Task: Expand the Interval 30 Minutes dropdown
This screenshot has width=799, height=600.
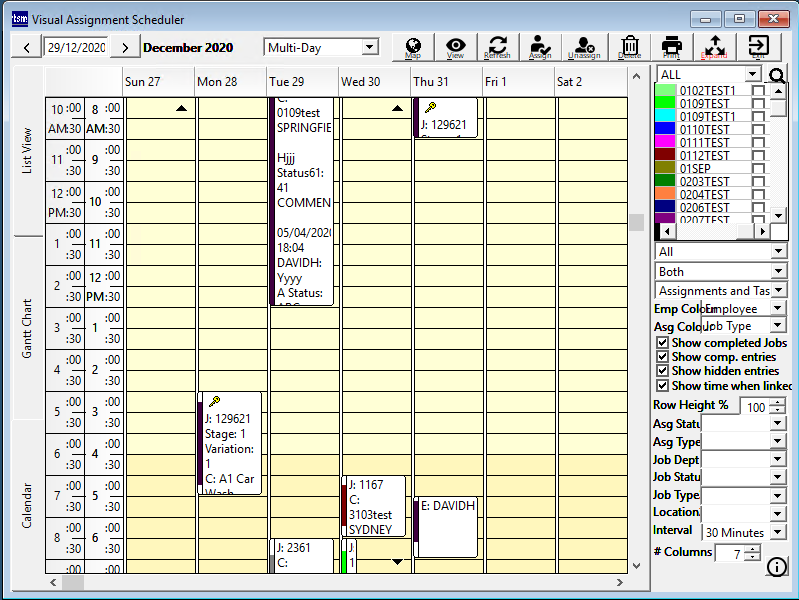Action: (x=778, y=533)
